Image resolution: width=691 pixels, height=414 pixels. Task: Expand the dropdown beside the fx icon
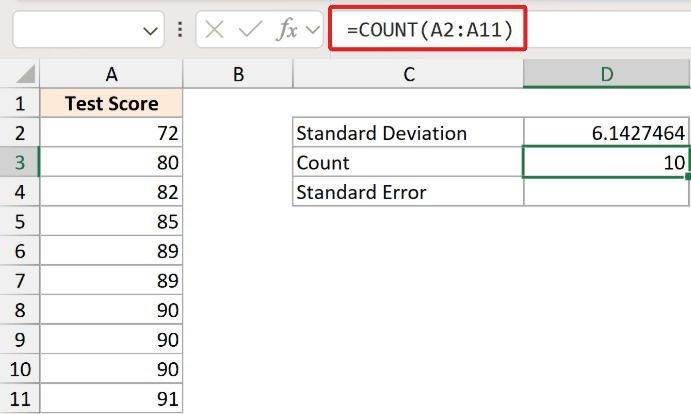(x=312, y=30)
